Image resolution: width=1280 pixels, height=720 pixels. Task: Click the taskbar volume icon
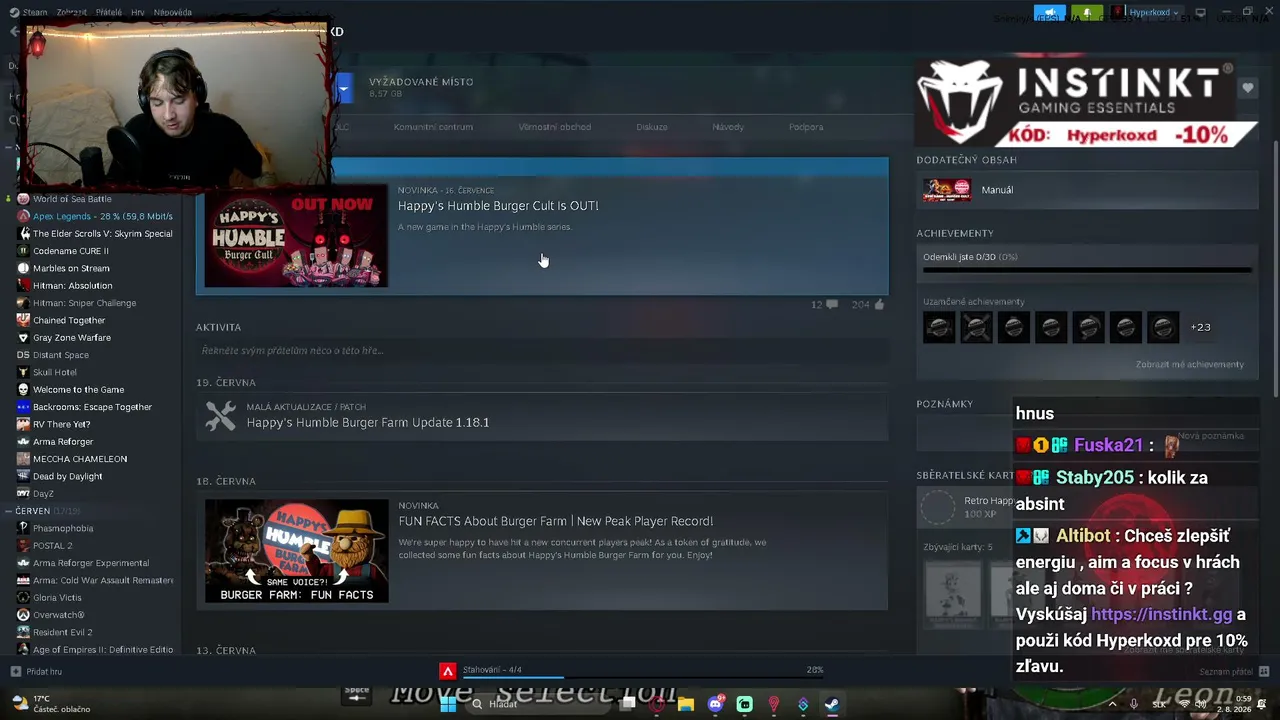(x=1201, y=704)
